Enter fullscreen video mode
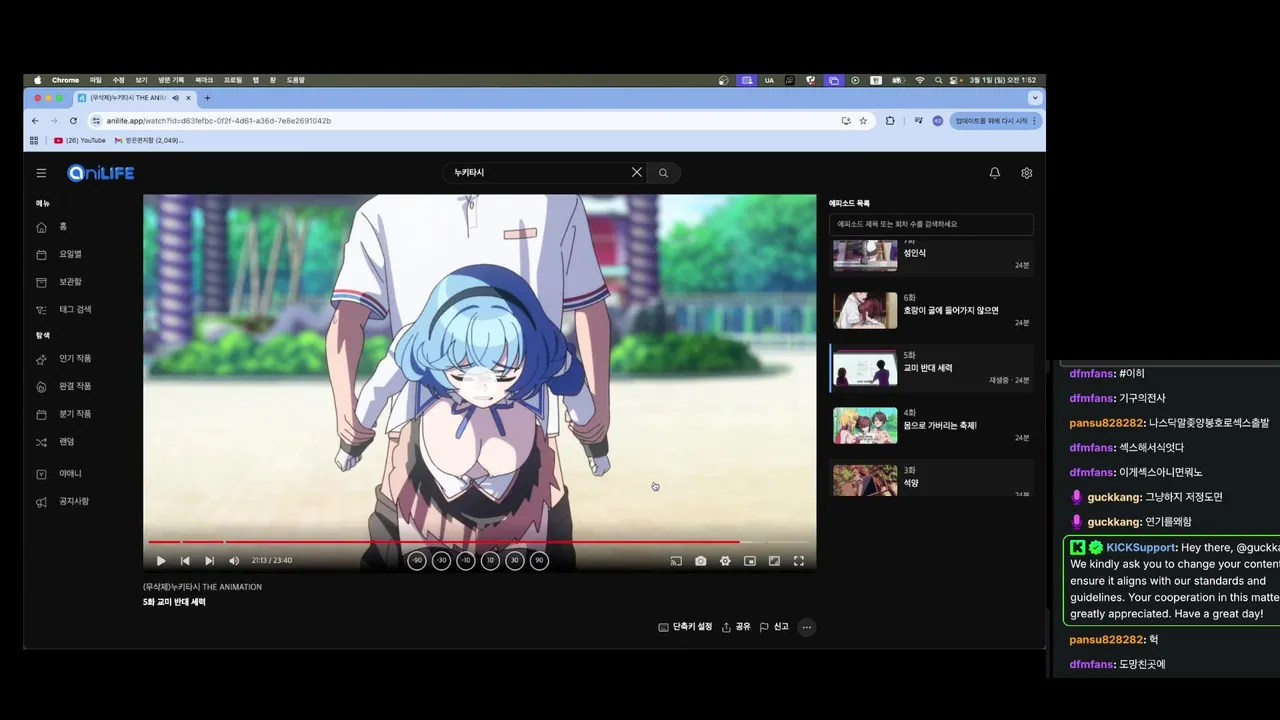 click(x=799, y=561)
